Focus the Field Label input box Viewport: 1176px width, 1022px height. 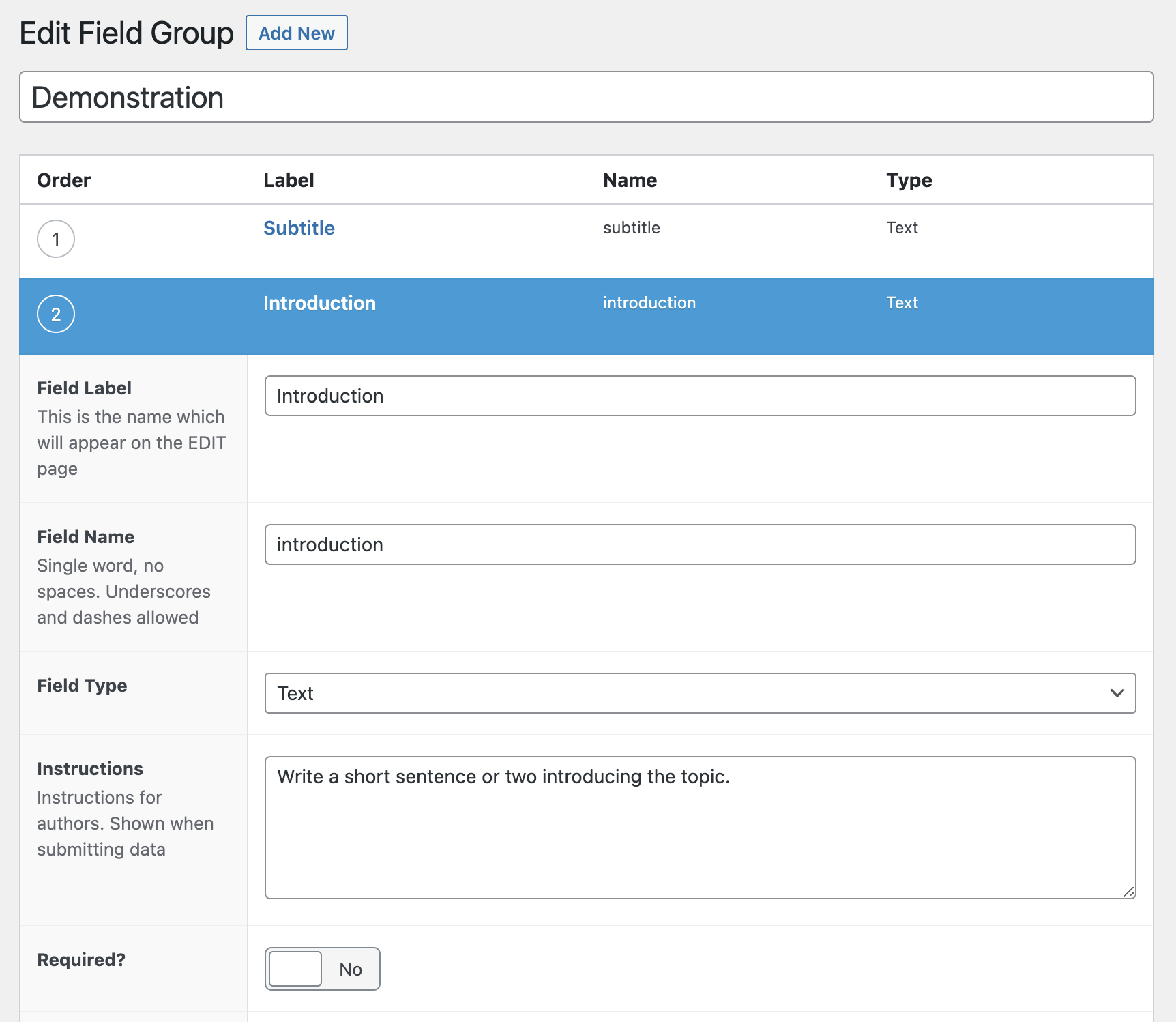(700, 395)
